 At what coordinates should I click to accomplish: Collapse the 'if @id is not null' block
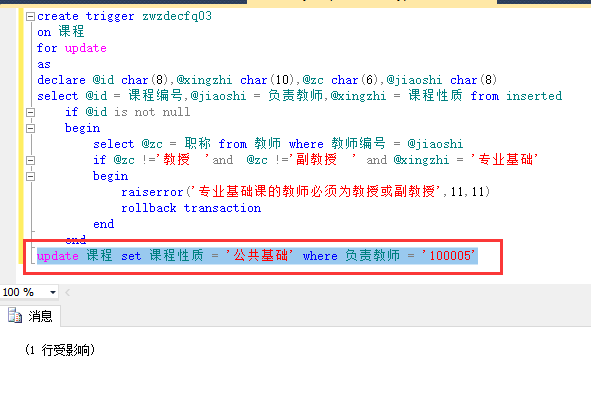[x=30, y=112]
